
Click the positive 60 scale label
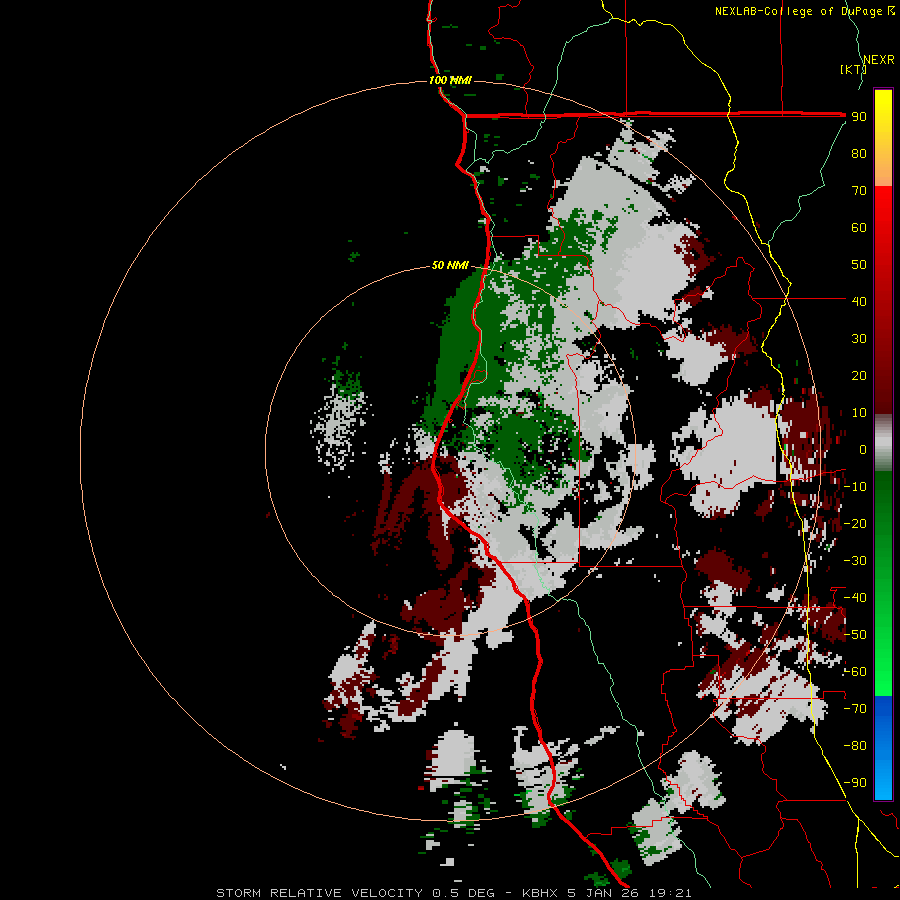click(859, 227)
